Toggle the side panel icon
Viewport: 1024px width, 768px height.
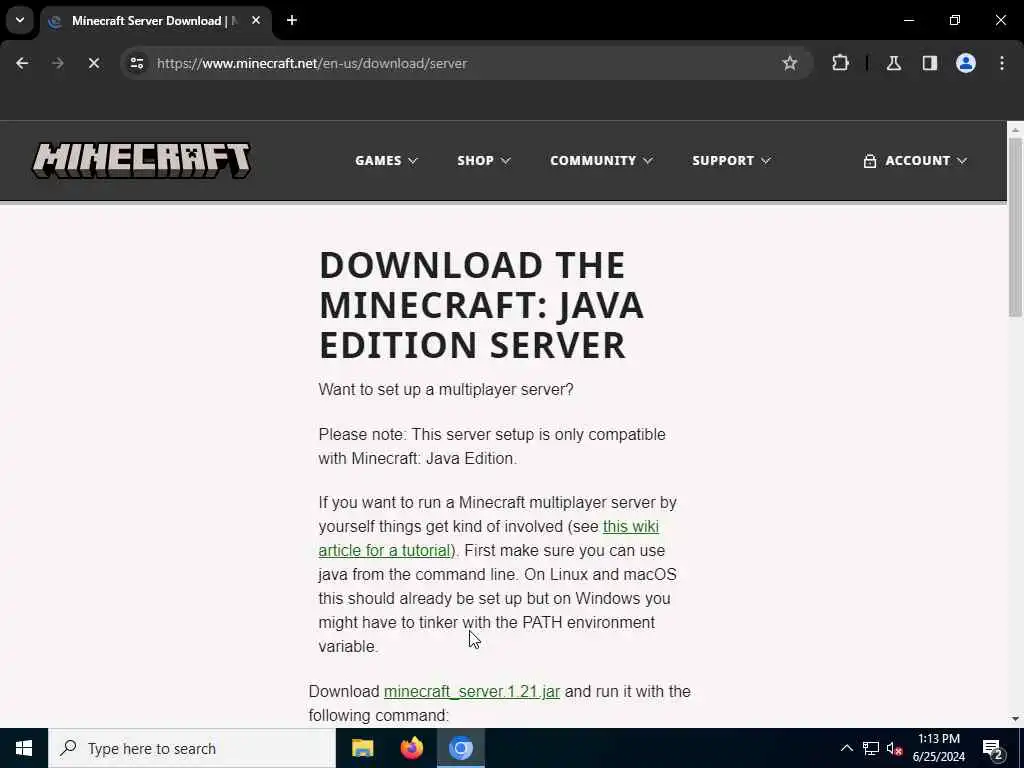tap(930, 63)
